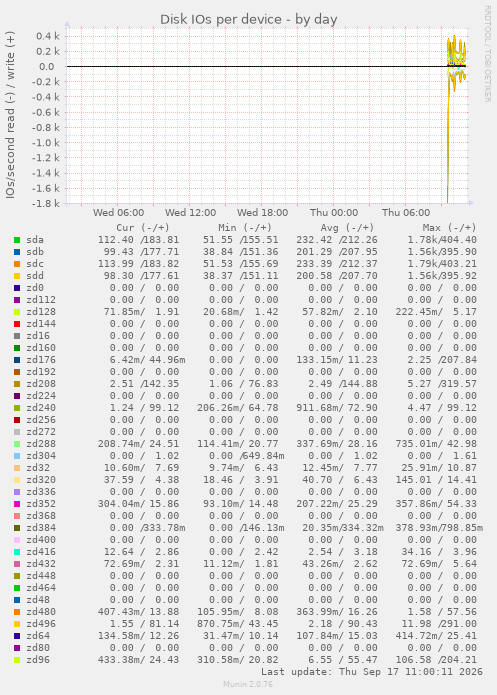Click the 'Max (-/+)' column header
497x695 pixels.
click(x=449, y=228)
